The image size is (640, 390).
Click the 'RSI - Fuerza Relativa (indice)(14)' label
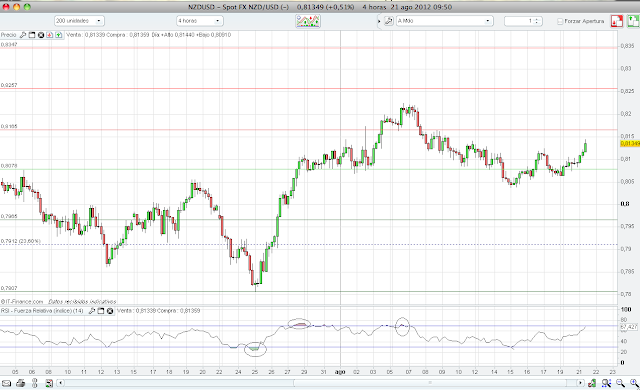[42, 311]
